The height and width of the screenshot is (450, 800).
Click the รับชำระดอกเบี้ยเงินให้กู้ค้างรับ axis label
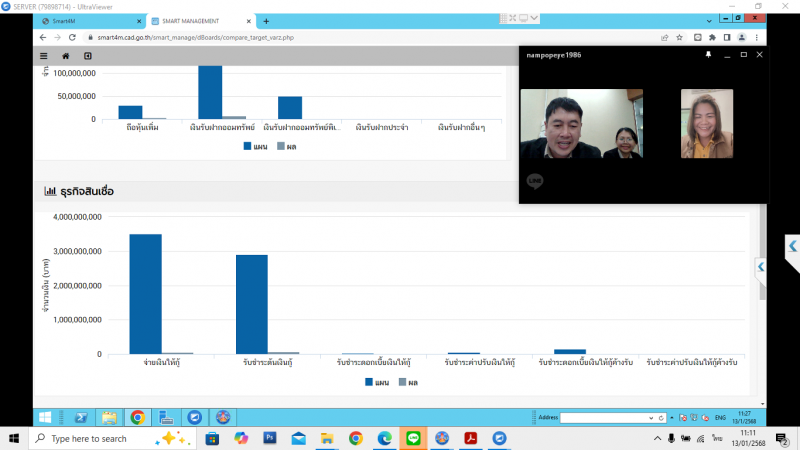tap(586, 362)
